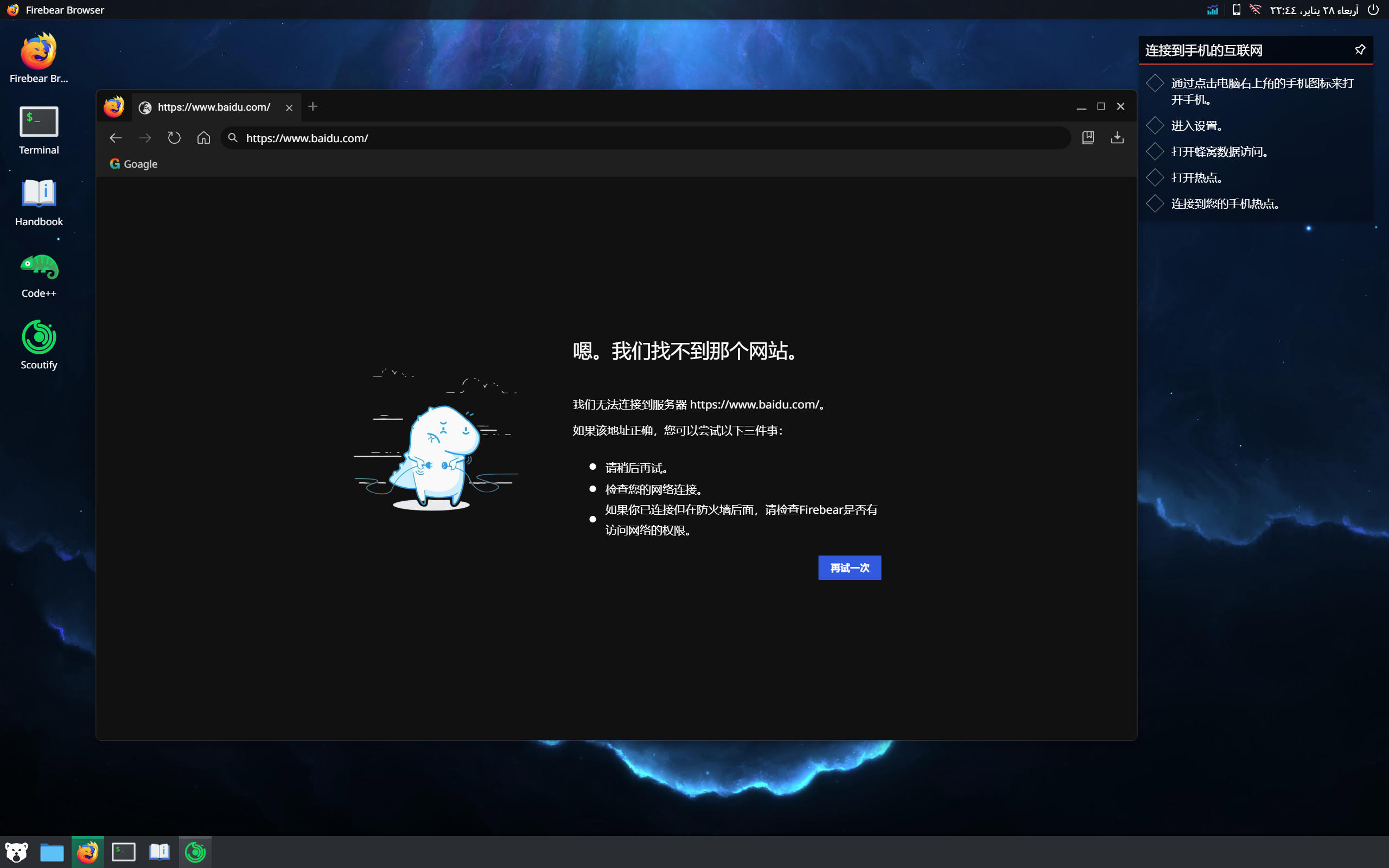
Task: Click the phone icon in top bar
Action: (x=1237, y=10)
